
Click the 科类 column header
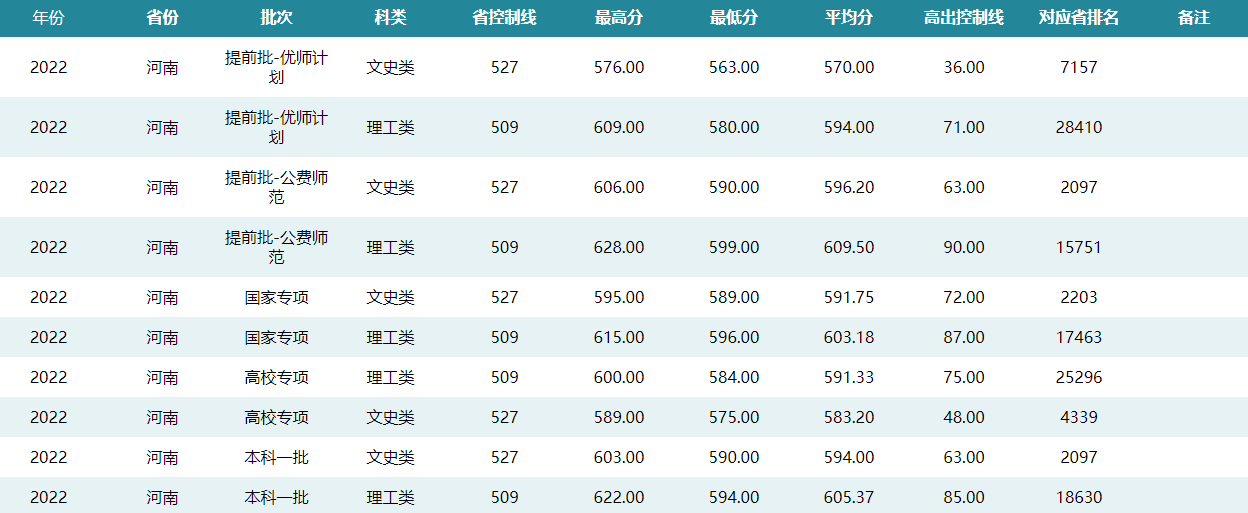(x=390, y=18)
